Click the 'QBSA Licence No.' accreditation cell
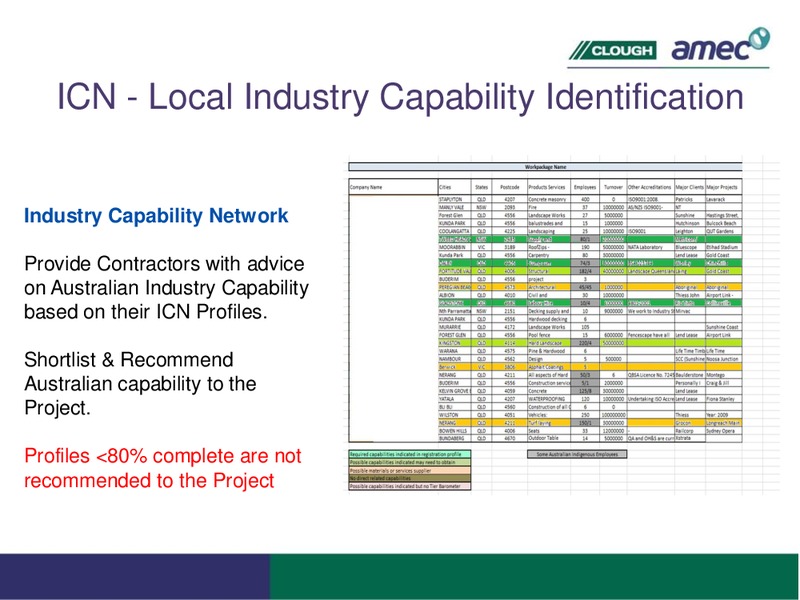800x600 pixels. 651,375
